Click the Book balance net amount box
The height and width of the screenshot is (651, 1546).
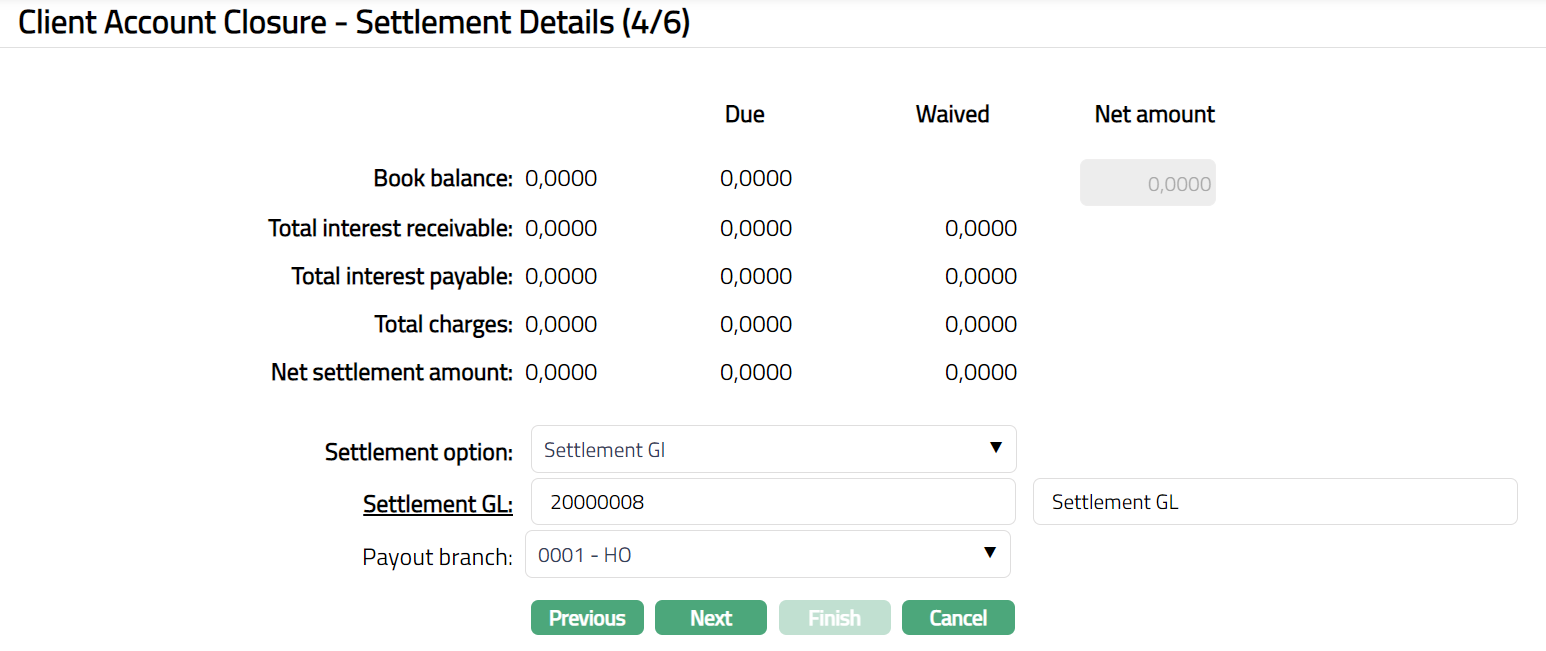[1147, 183]
